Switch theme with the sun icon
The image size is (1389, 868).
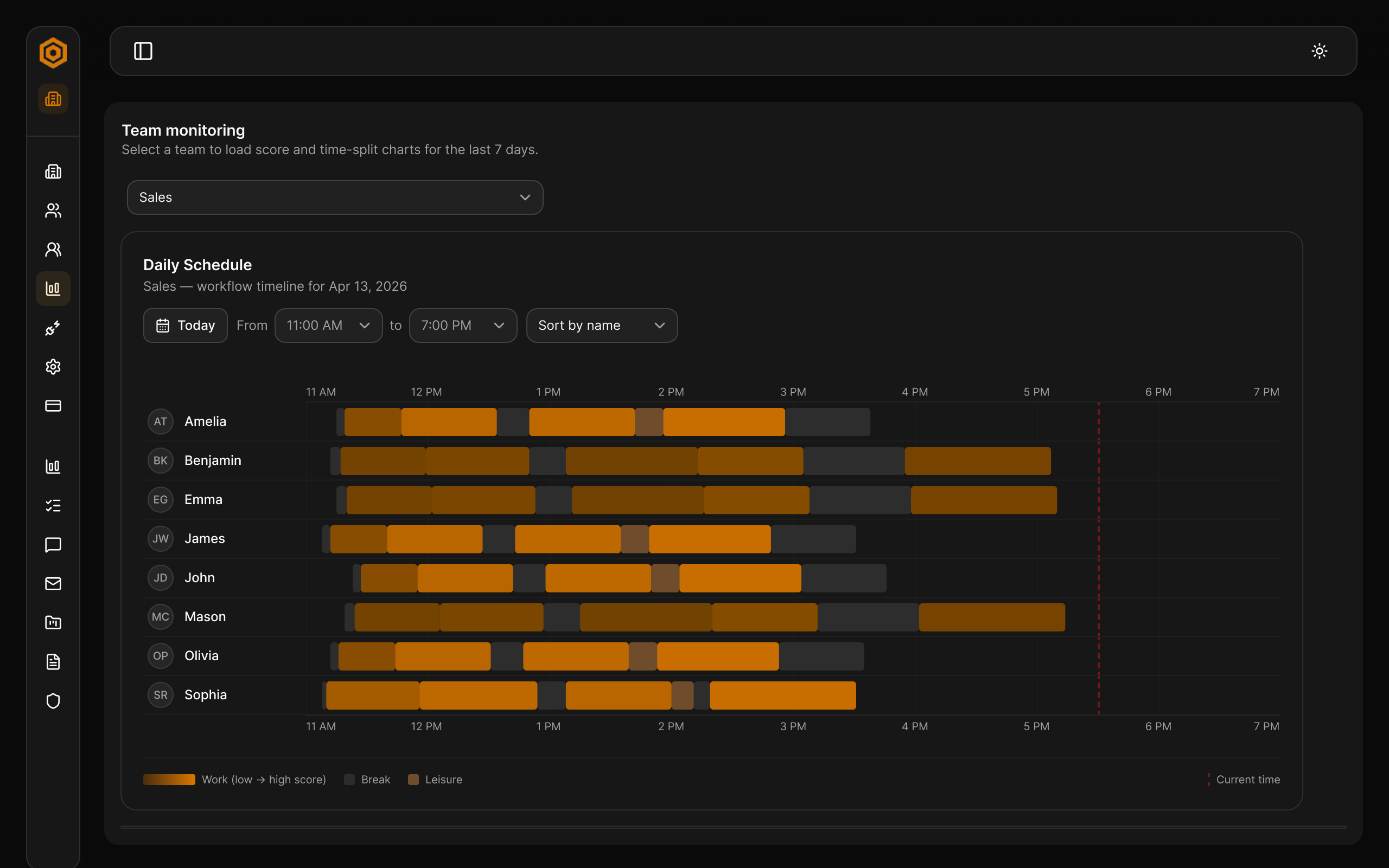coord(1319,51)
